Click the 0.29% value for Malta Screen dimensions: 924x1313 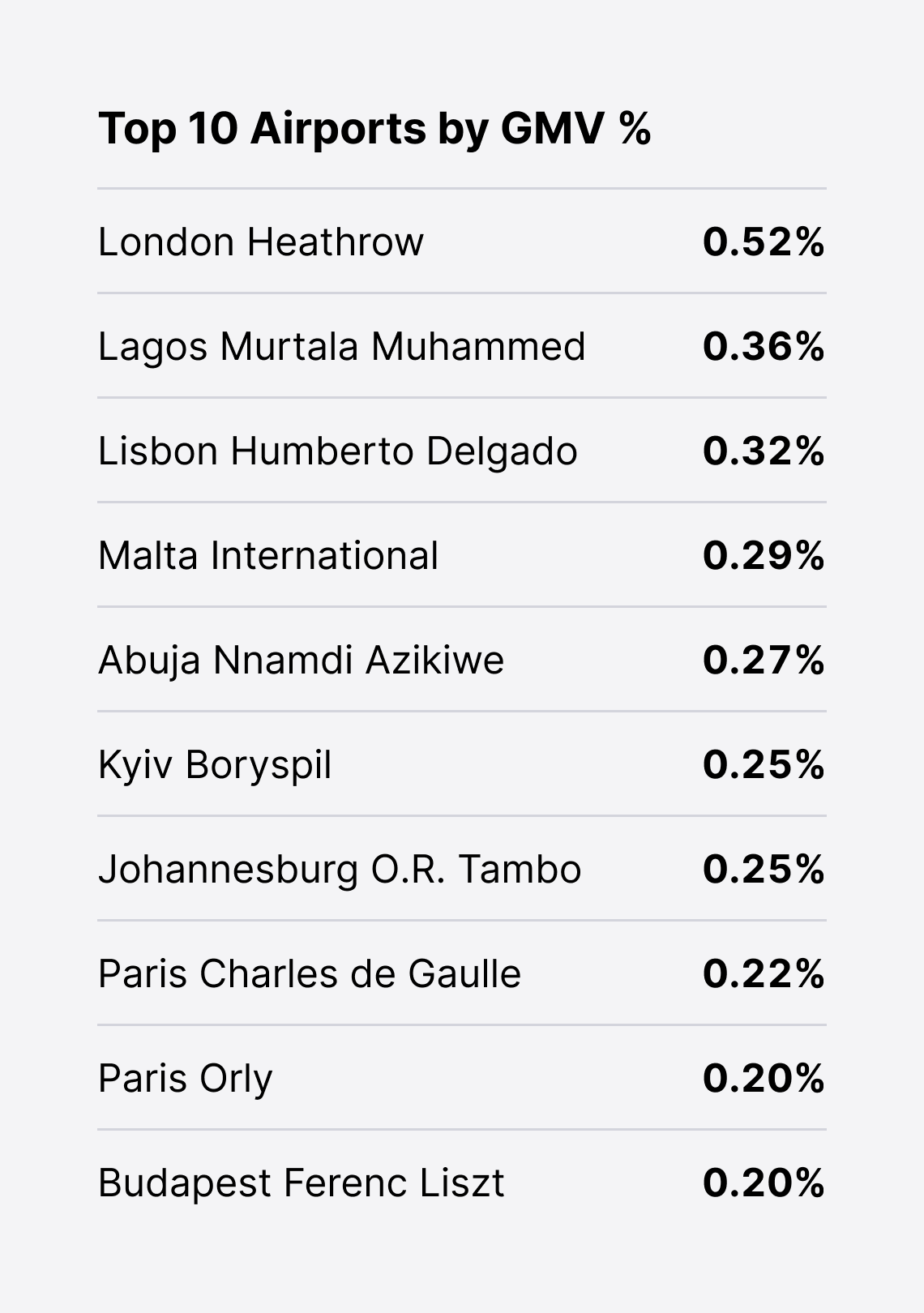[x=764, y=555]
